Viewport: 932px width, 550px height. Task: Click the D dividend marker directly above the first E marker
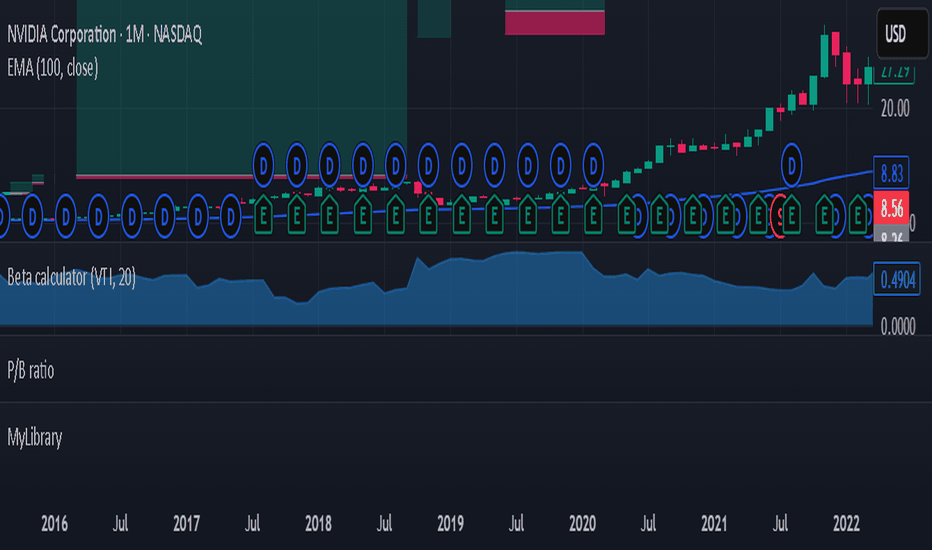263,165
